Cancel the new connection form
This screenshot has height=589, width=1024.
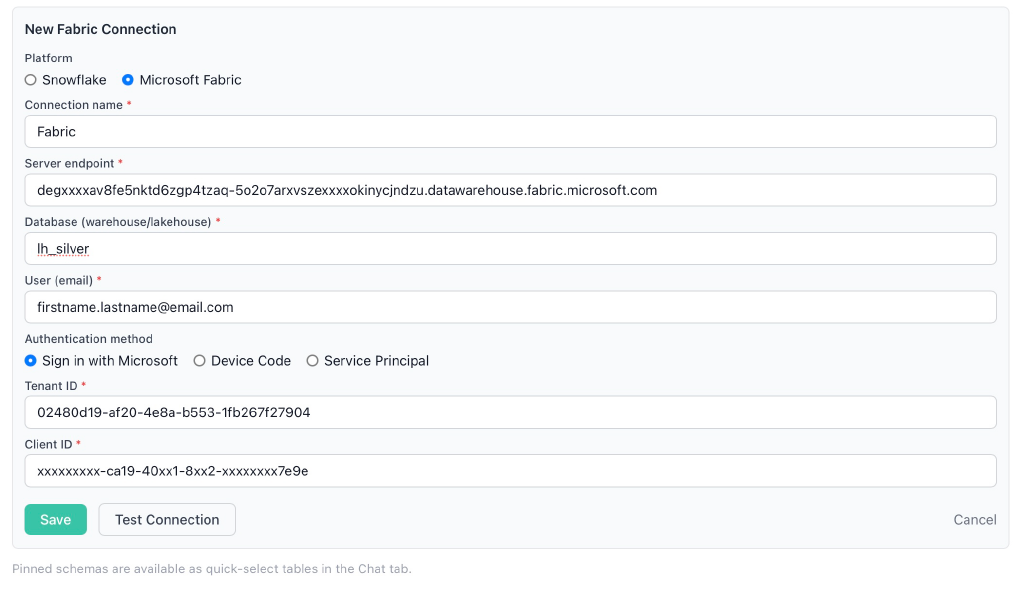pos(975,520)
